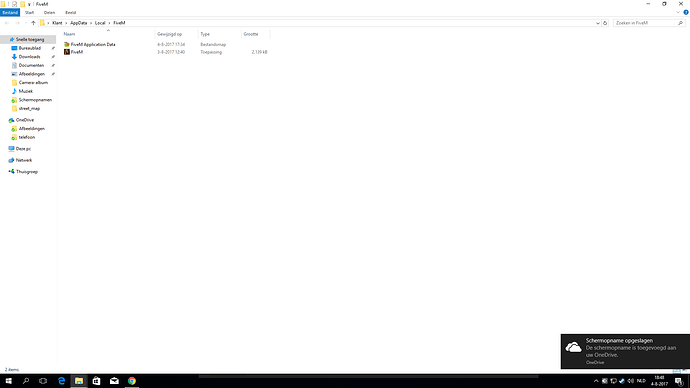Open the Task View button
The image size is (690, 388).
coord(43,381)
